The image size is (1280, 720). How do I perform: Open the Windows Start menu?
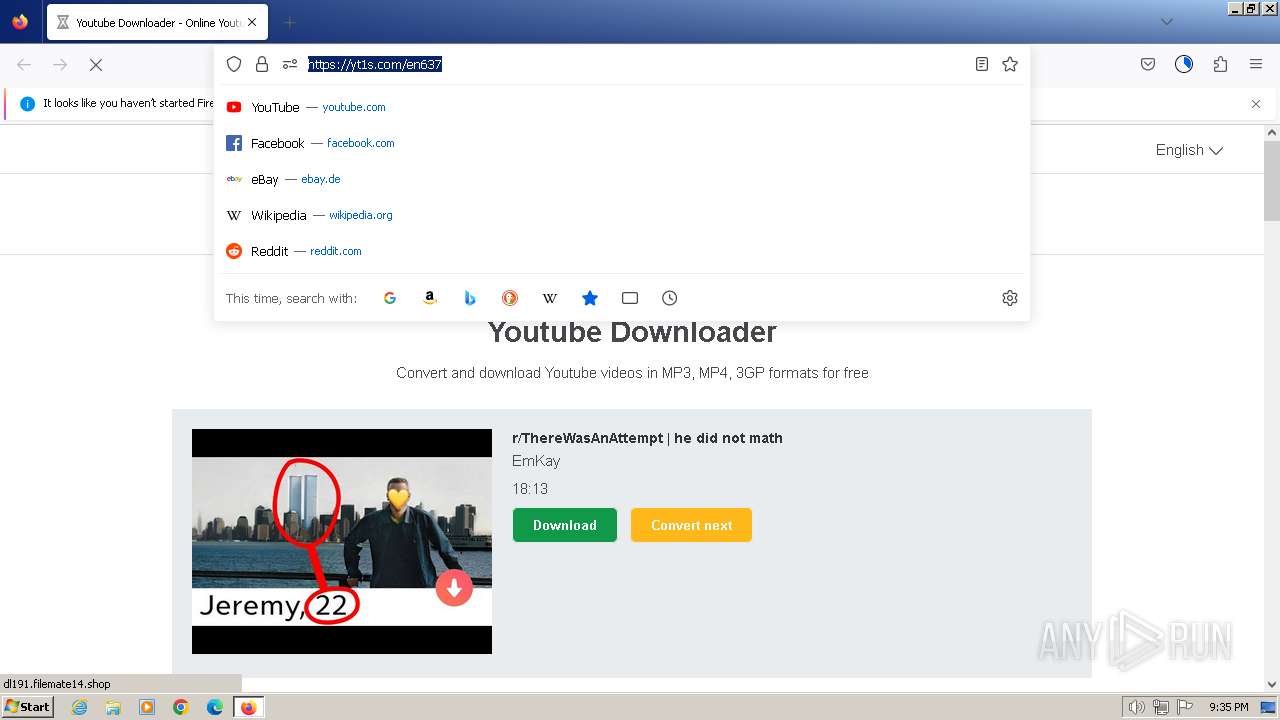28,706
